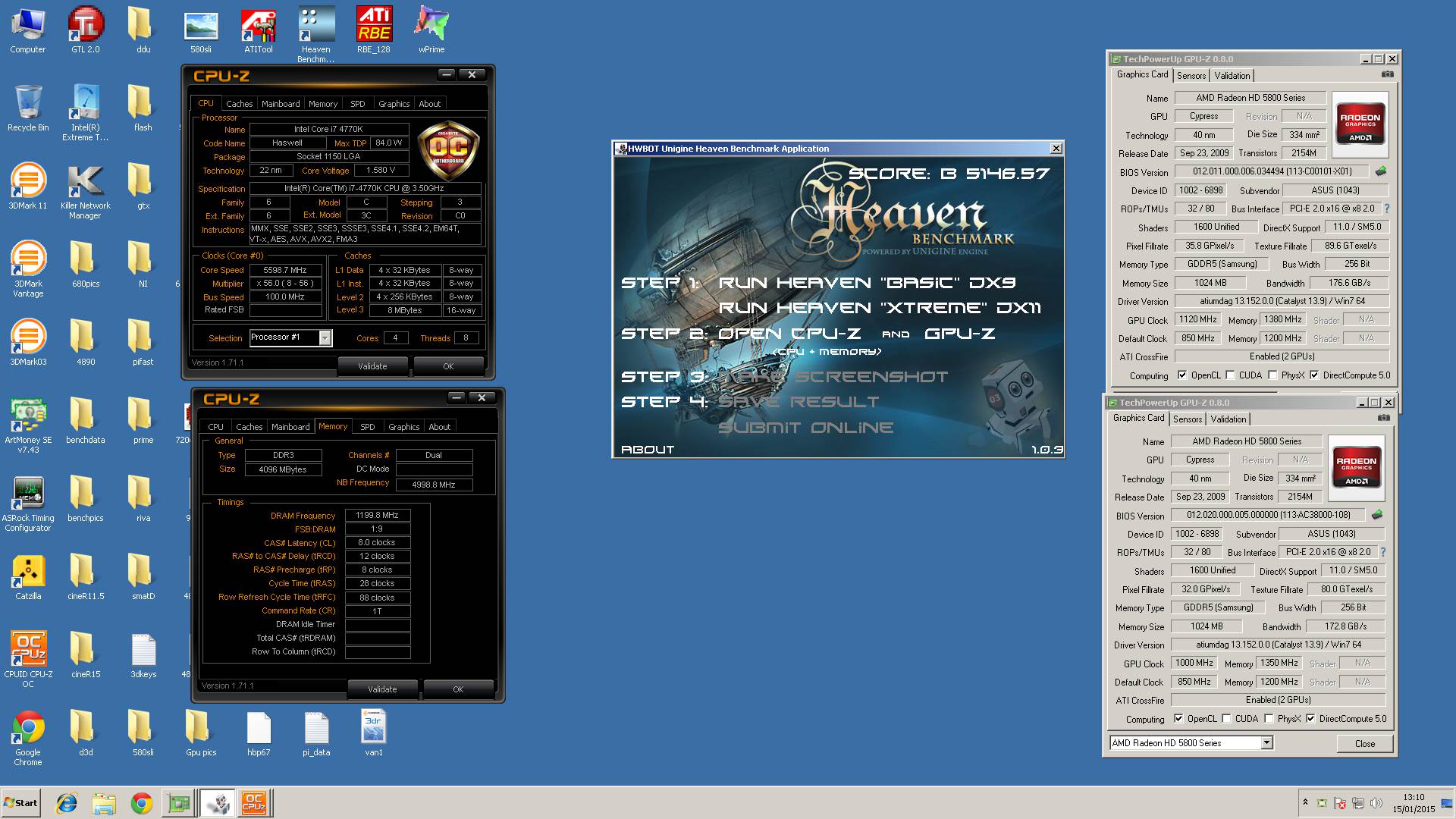
Task: Open the Computer desktop icon
Action: pos(28,30)
